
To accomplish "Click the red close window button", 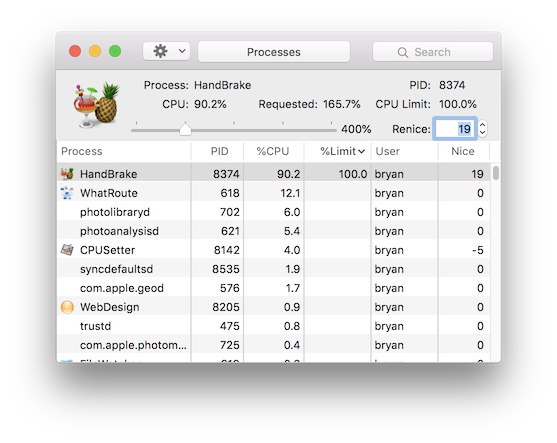I will click(x=75, y=51).
